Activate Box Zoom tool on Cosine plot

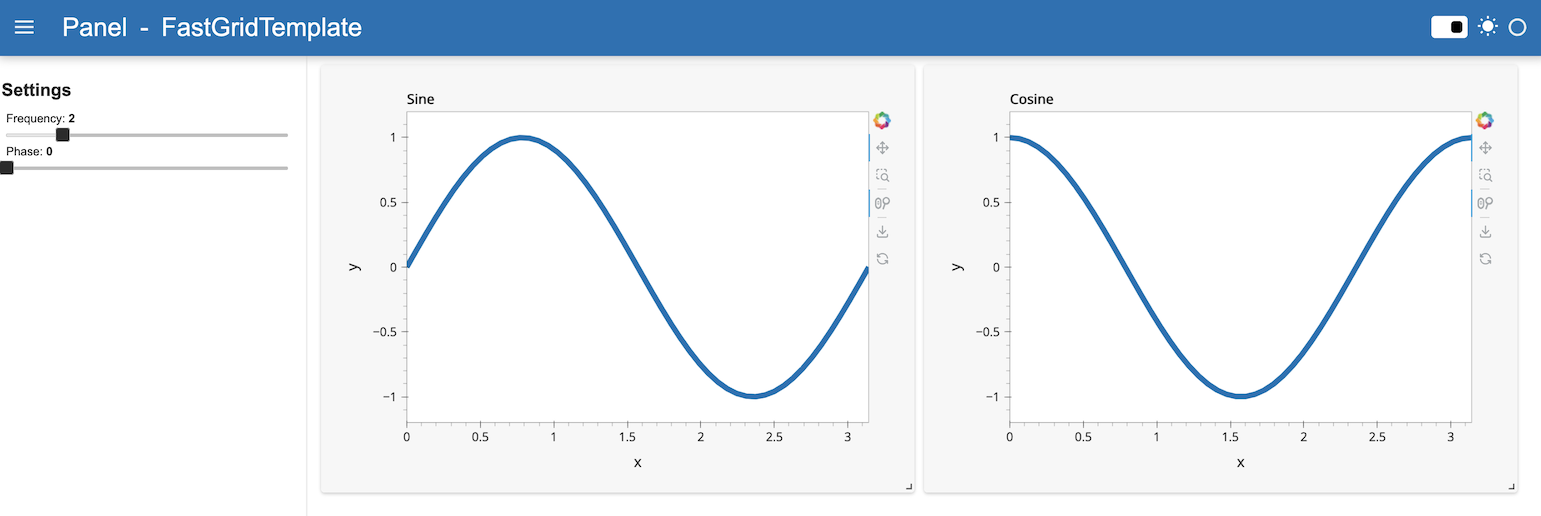pos(1486,175)
